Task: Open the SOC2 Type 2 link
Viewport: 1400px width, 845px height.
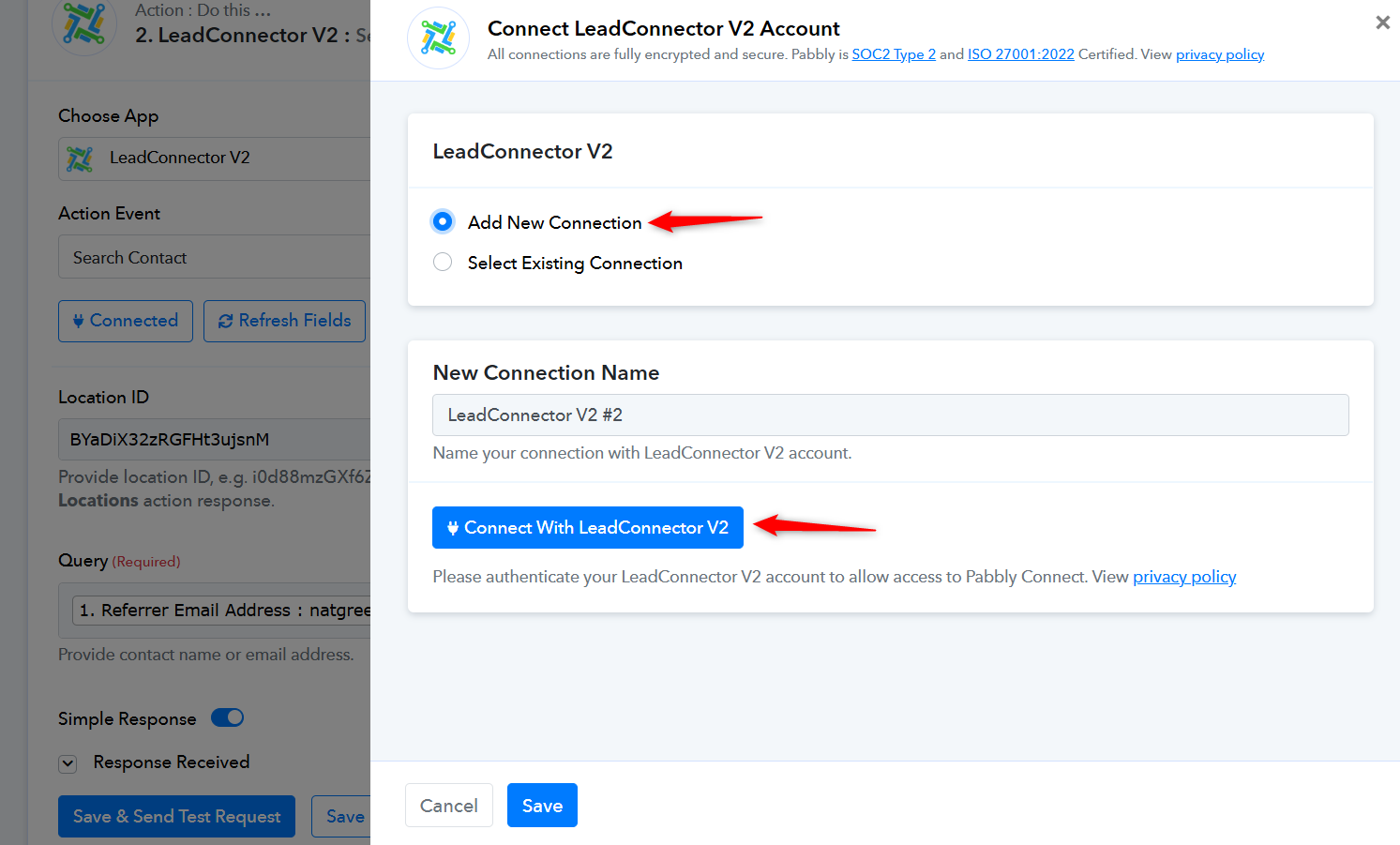Action: (894, 54)
